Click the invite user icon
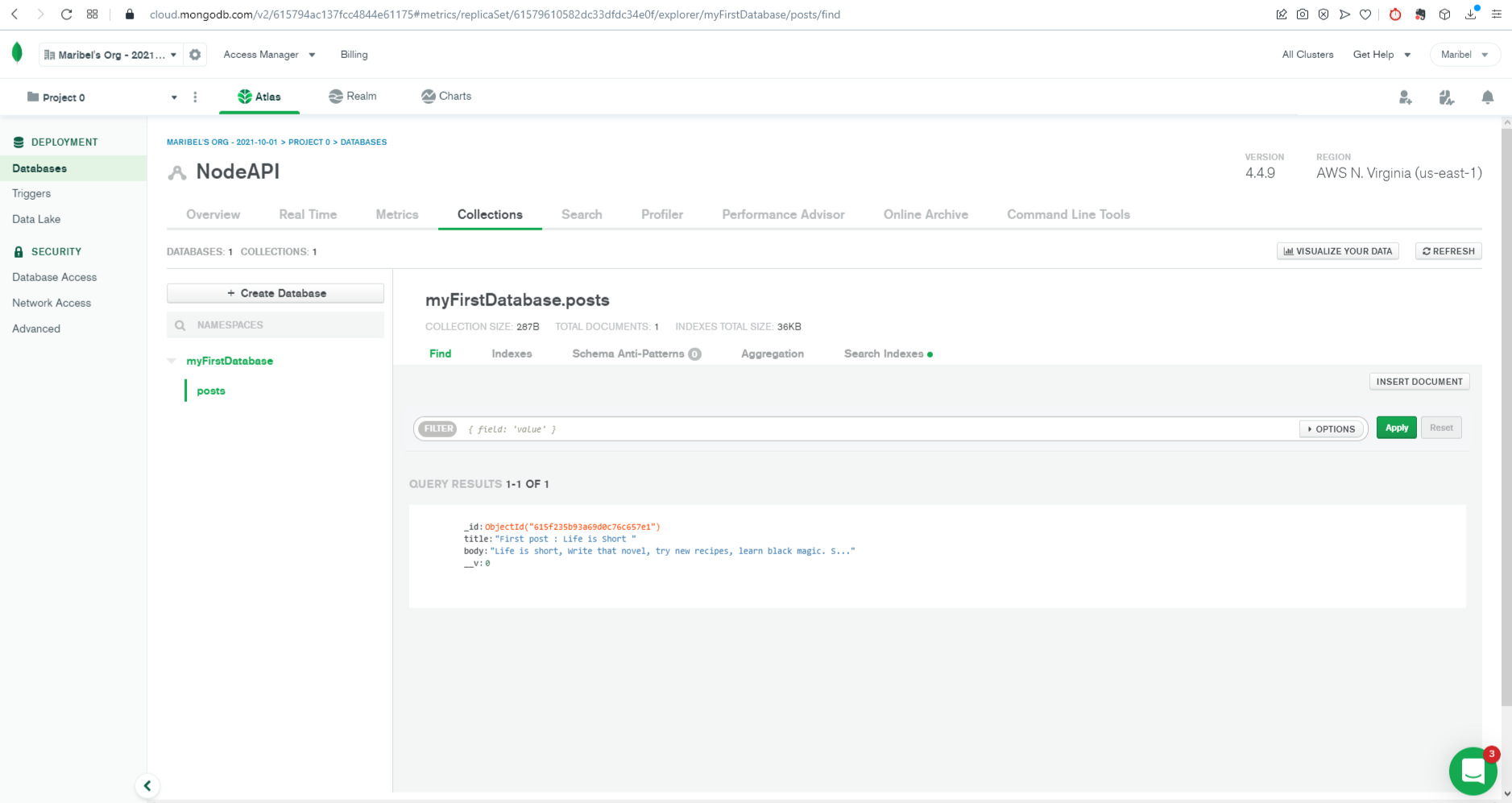This screenshot has height=803, width=1512. coord(1406,97)
